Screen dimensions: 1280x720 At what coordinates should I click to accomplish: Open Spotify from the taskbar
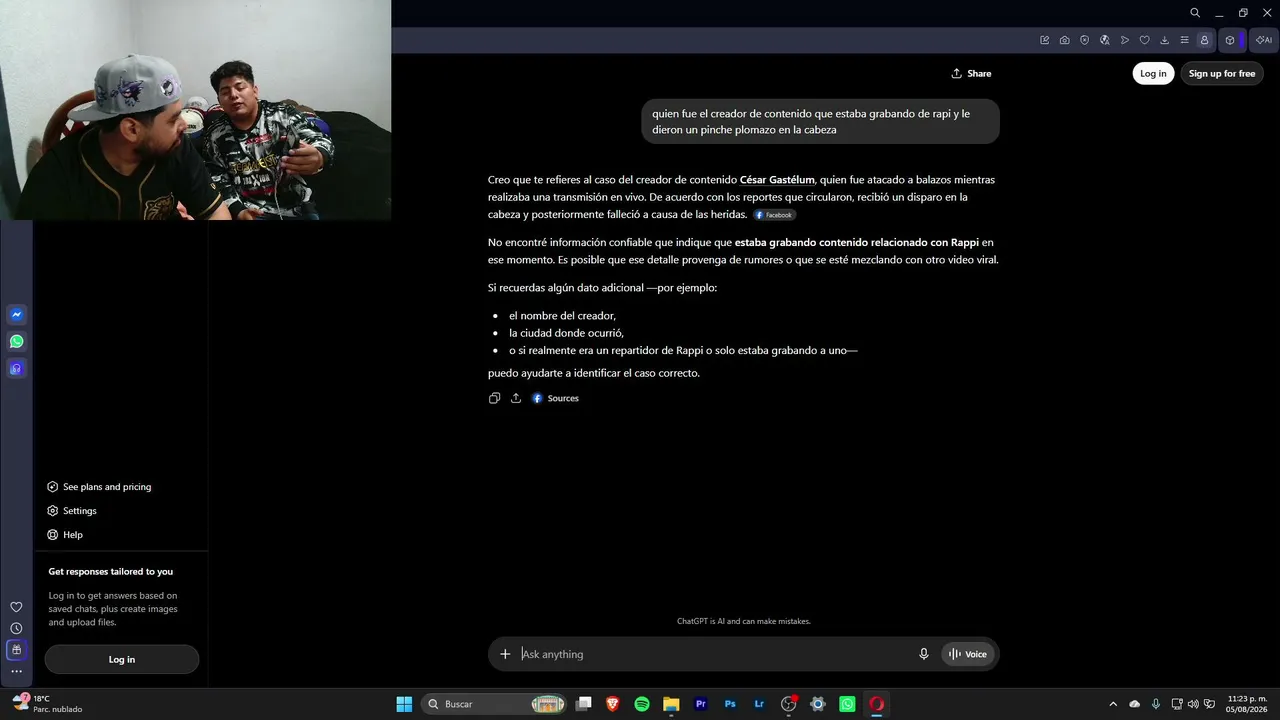(x=642, y=704)
